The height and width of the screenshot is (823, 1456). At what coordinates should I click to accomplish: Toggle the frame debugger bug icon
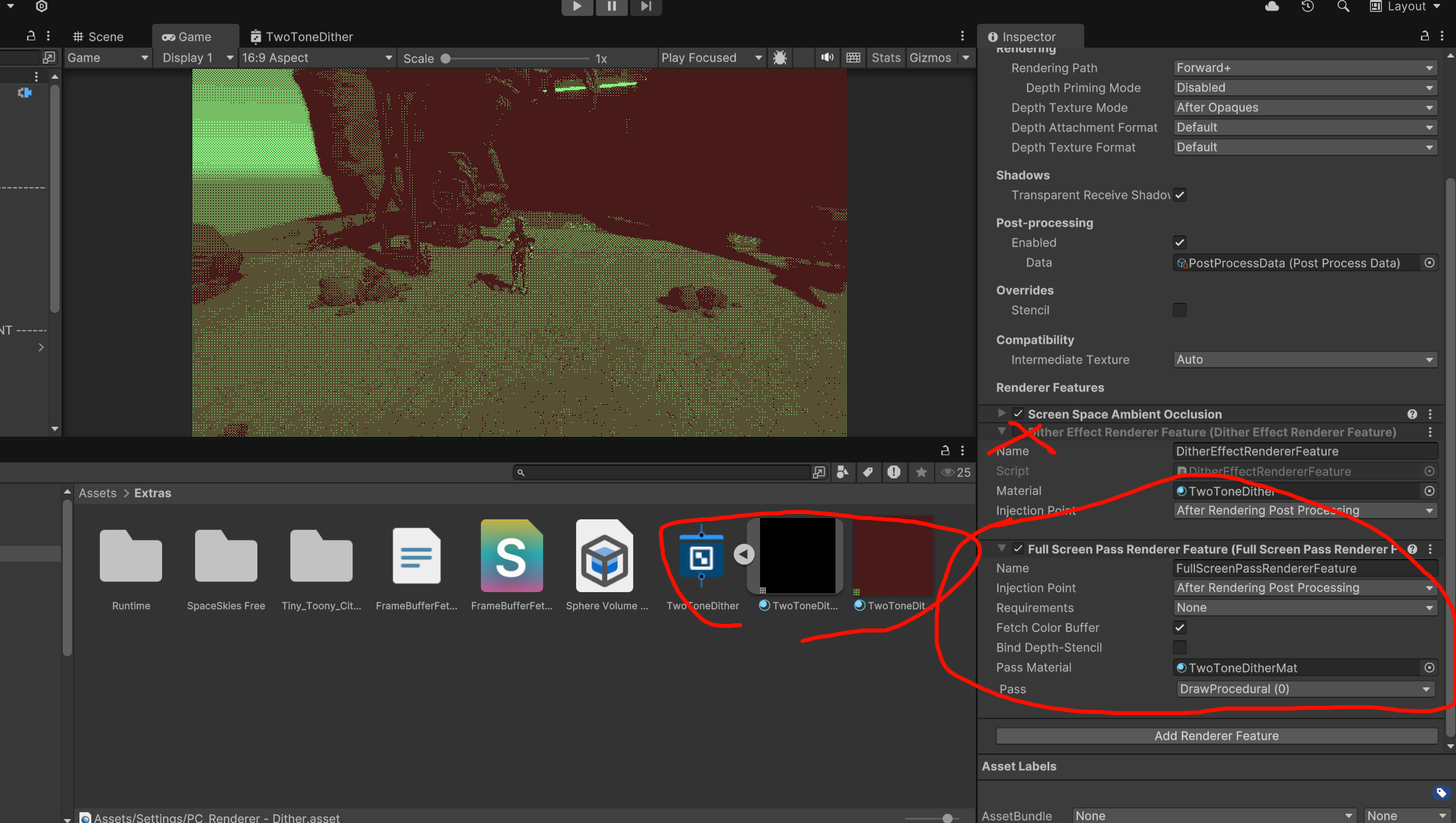(780, 58)
